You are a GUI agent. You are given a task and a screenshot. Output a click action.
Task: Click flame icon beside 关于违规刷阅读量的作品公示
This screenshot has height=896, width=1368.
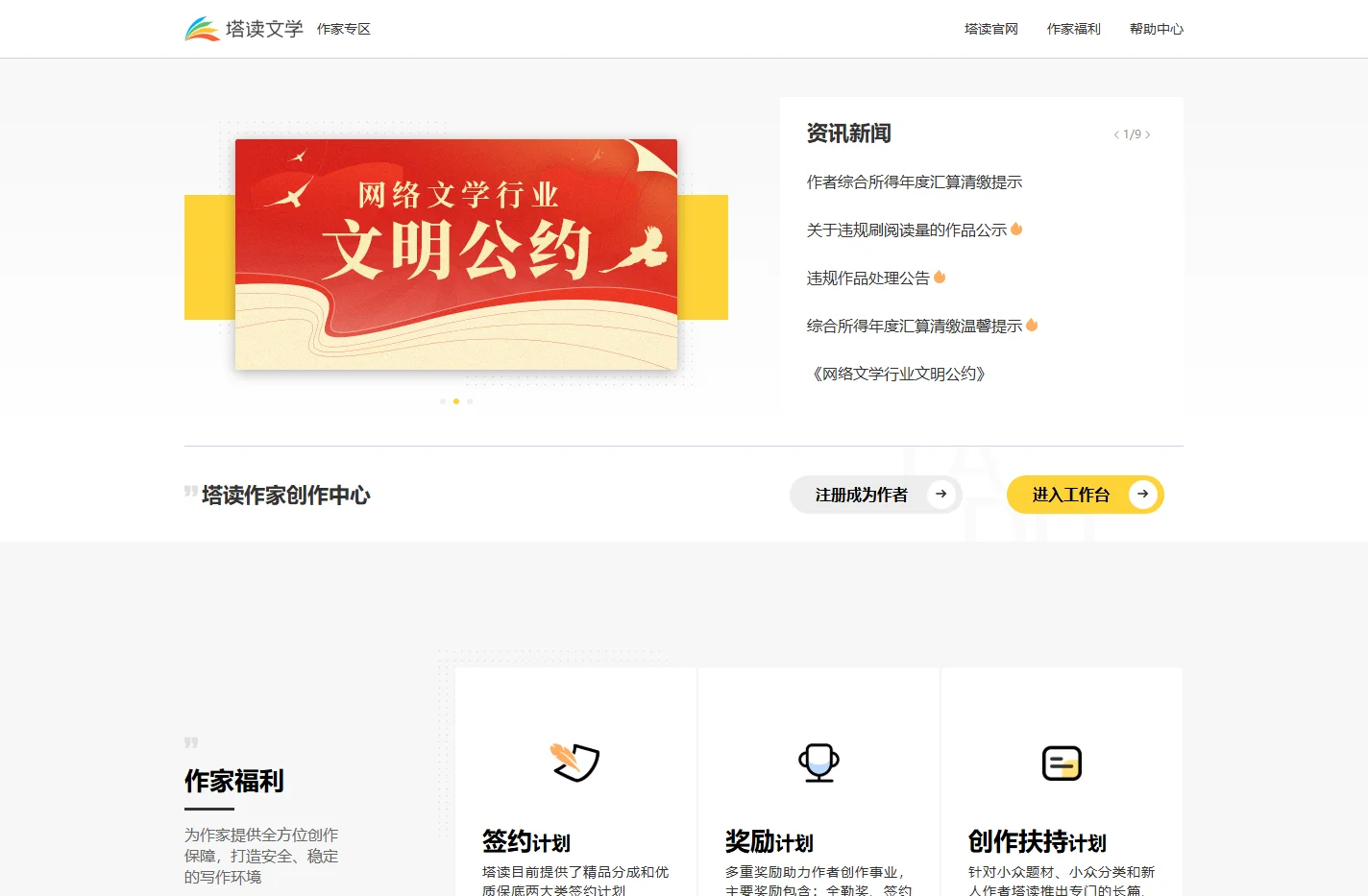point(1016,229)
